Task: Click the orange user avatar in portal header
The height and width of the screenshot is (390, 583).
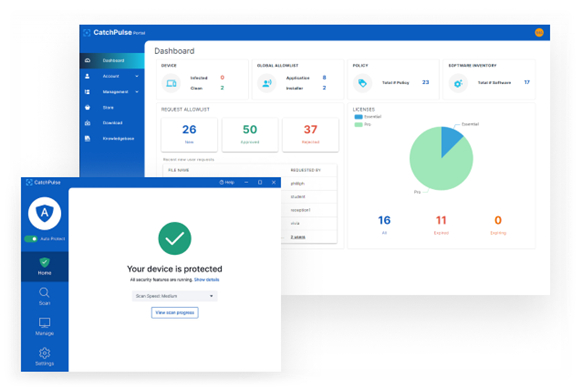Action: pos(539,33)
